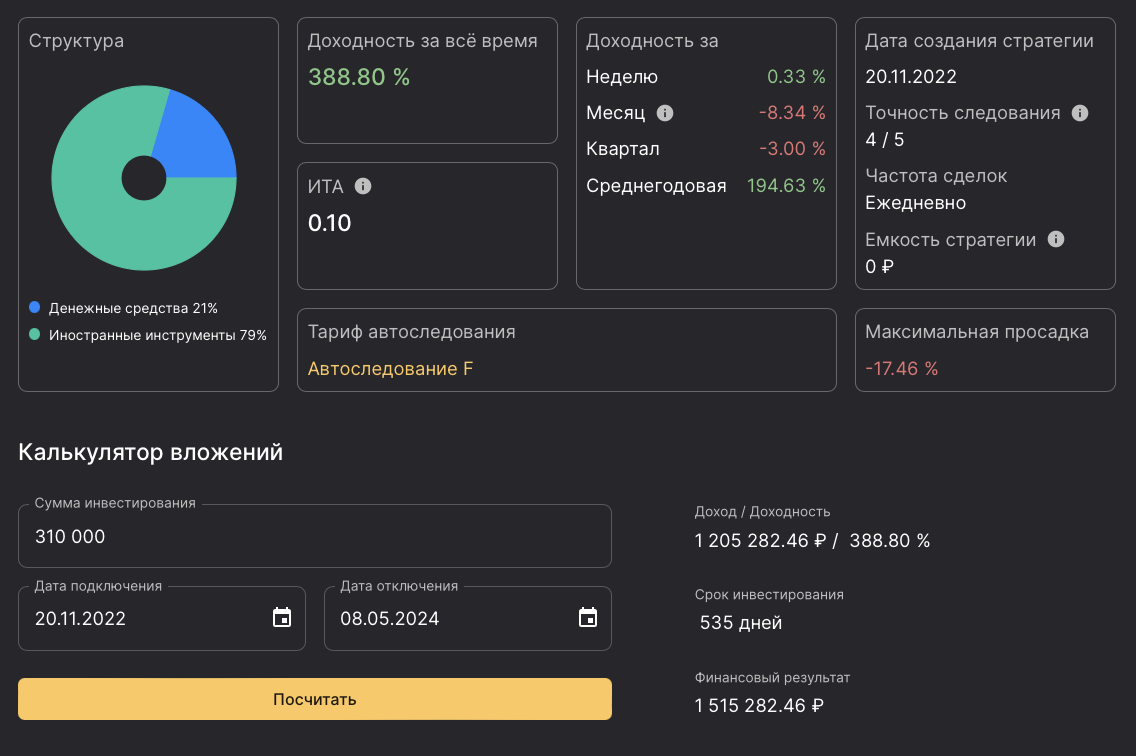Click the 535 дней investment term
This screenshot has width=1136, height=756.
[x=741, y=623]
